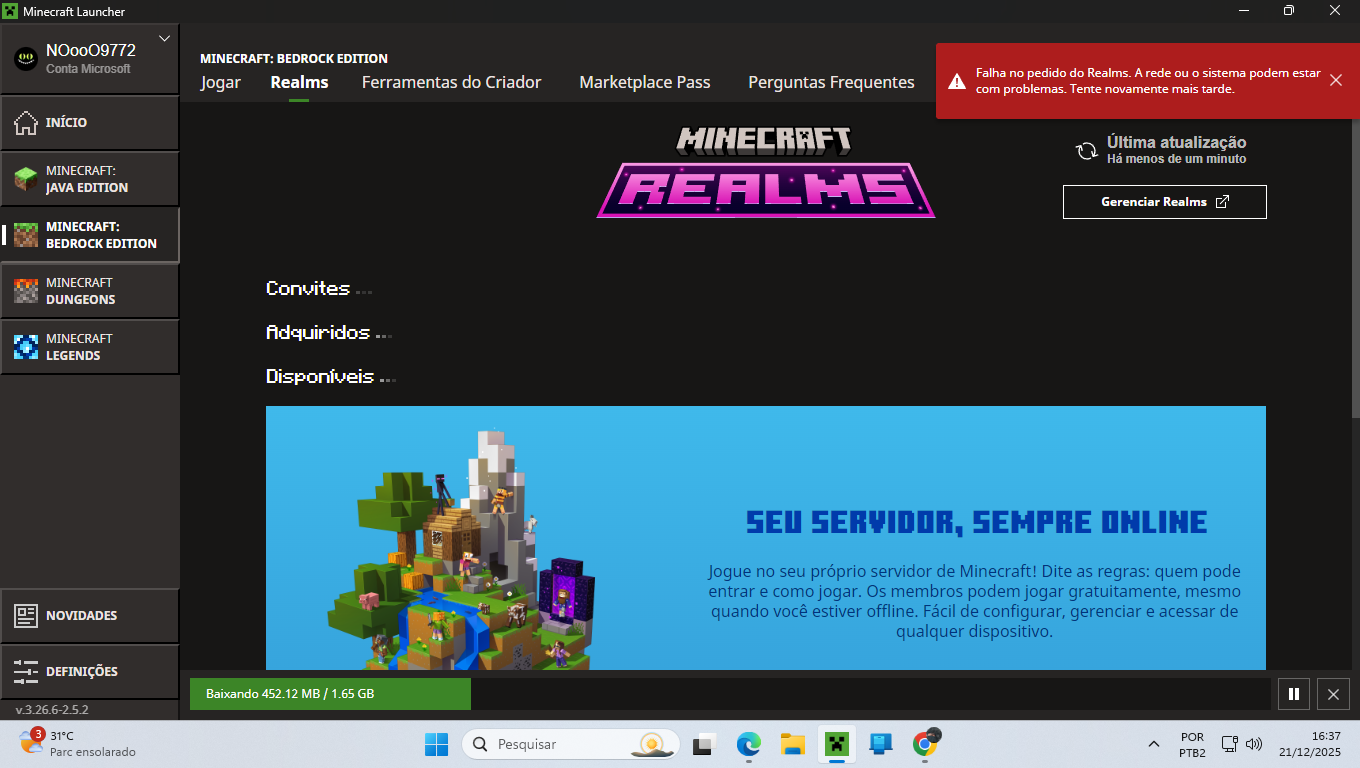Switch to the Jogar tab
Screen dimensions: 1360x768
220,82
